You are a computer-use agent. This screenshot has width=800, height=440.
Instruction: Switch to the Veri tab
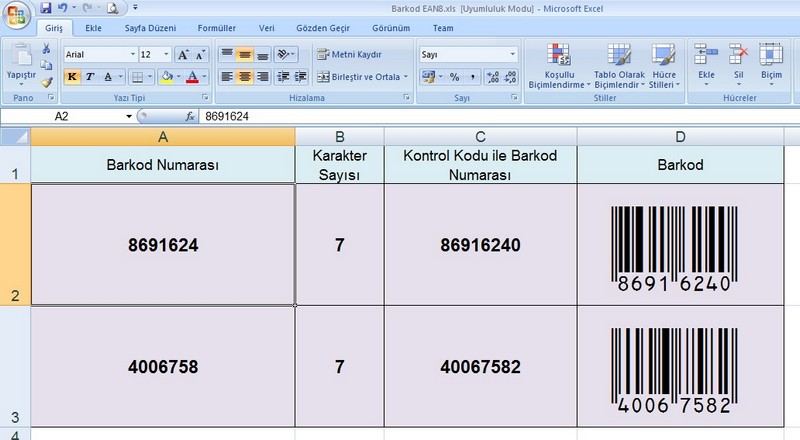click(266, 28)
